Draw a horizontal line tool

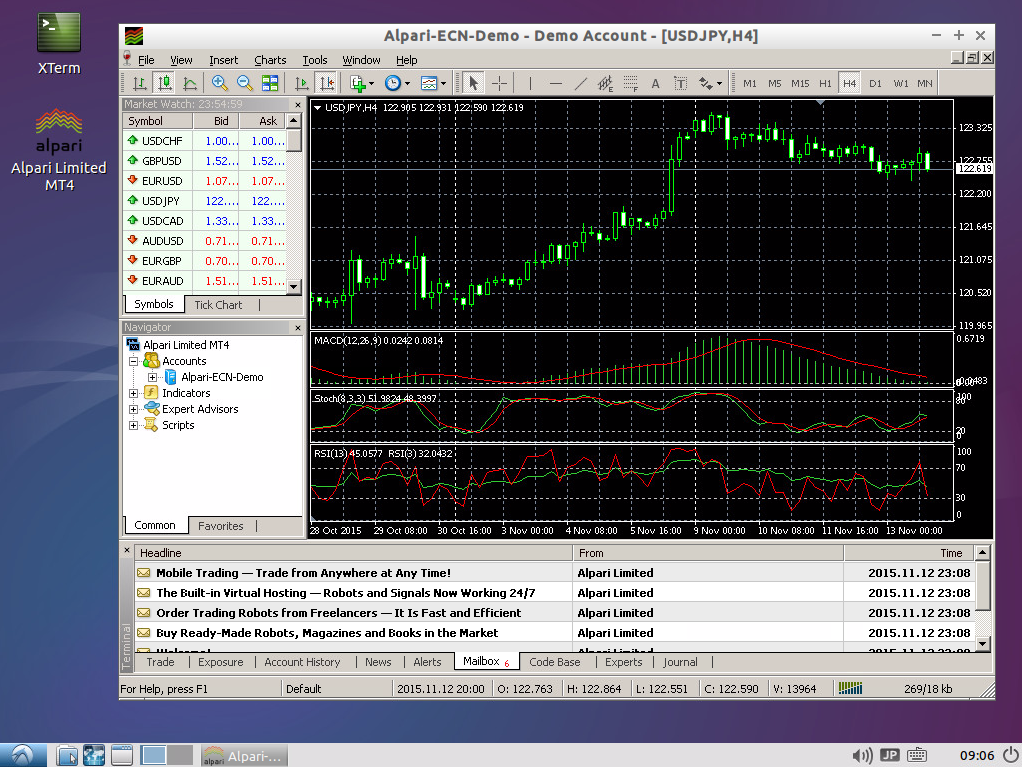point(555,83)
